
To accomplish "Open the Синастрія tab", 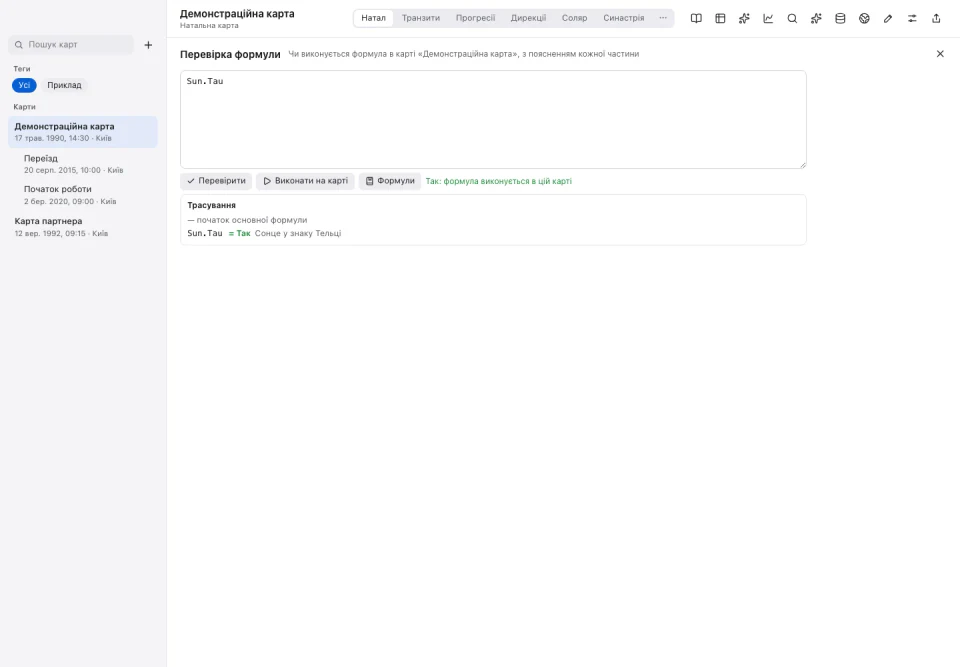I will [623, 18].
